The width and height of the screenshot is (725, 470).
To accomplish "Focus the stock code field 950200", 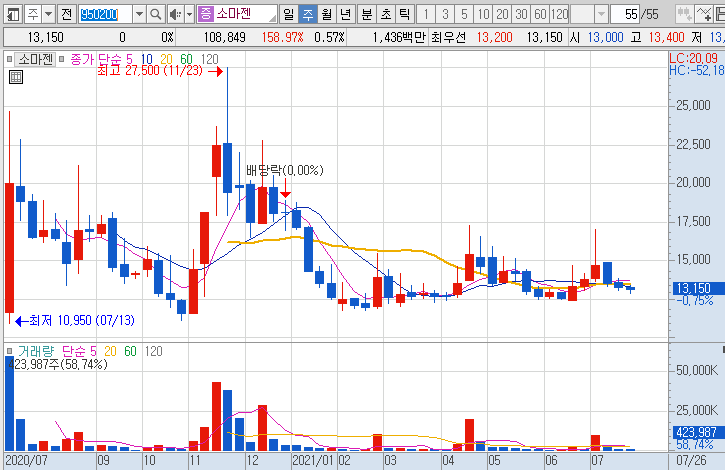I will coord(105,14).
